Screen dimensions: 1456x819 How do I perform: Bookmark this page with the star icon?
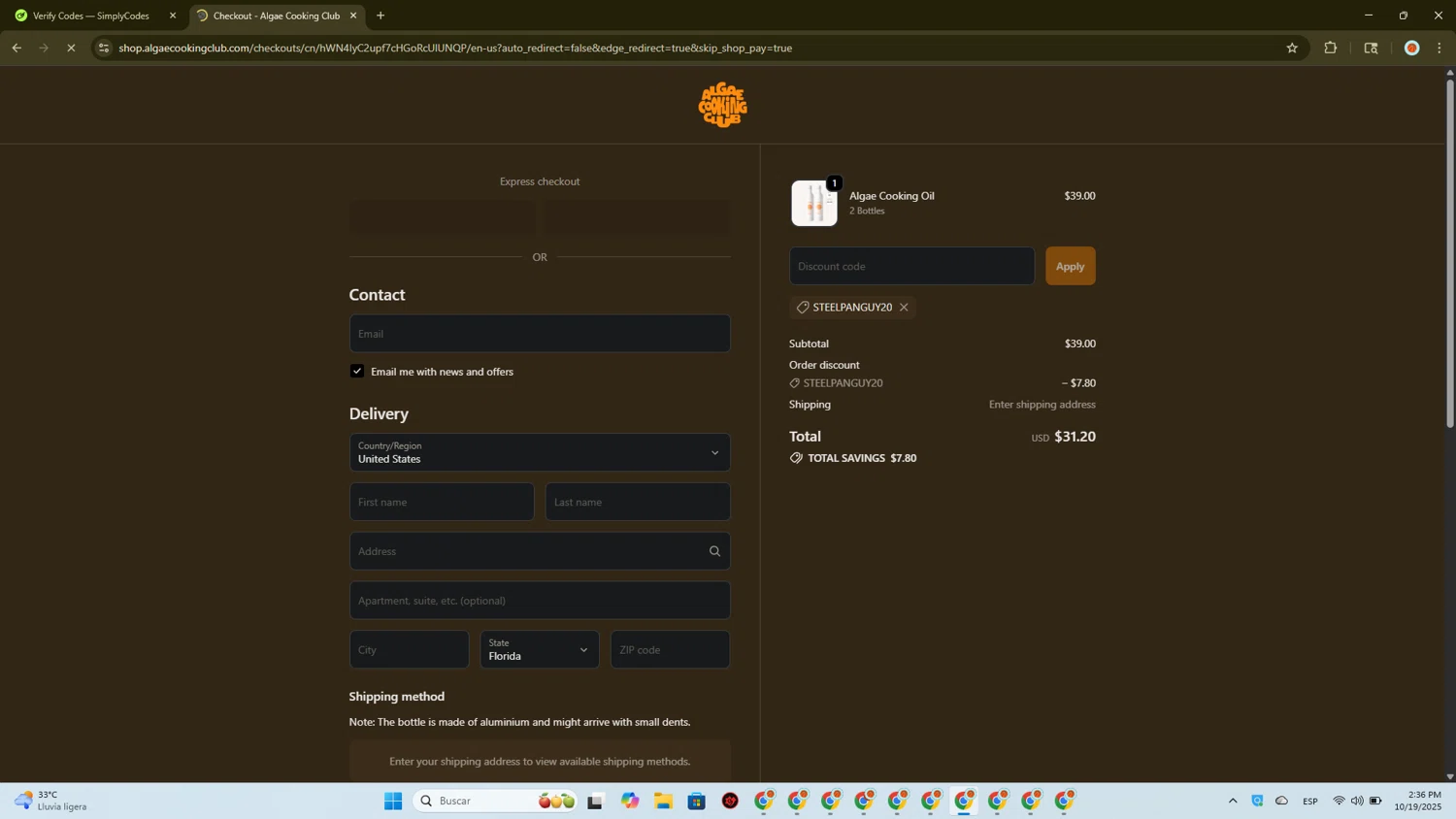[1292, 48]
